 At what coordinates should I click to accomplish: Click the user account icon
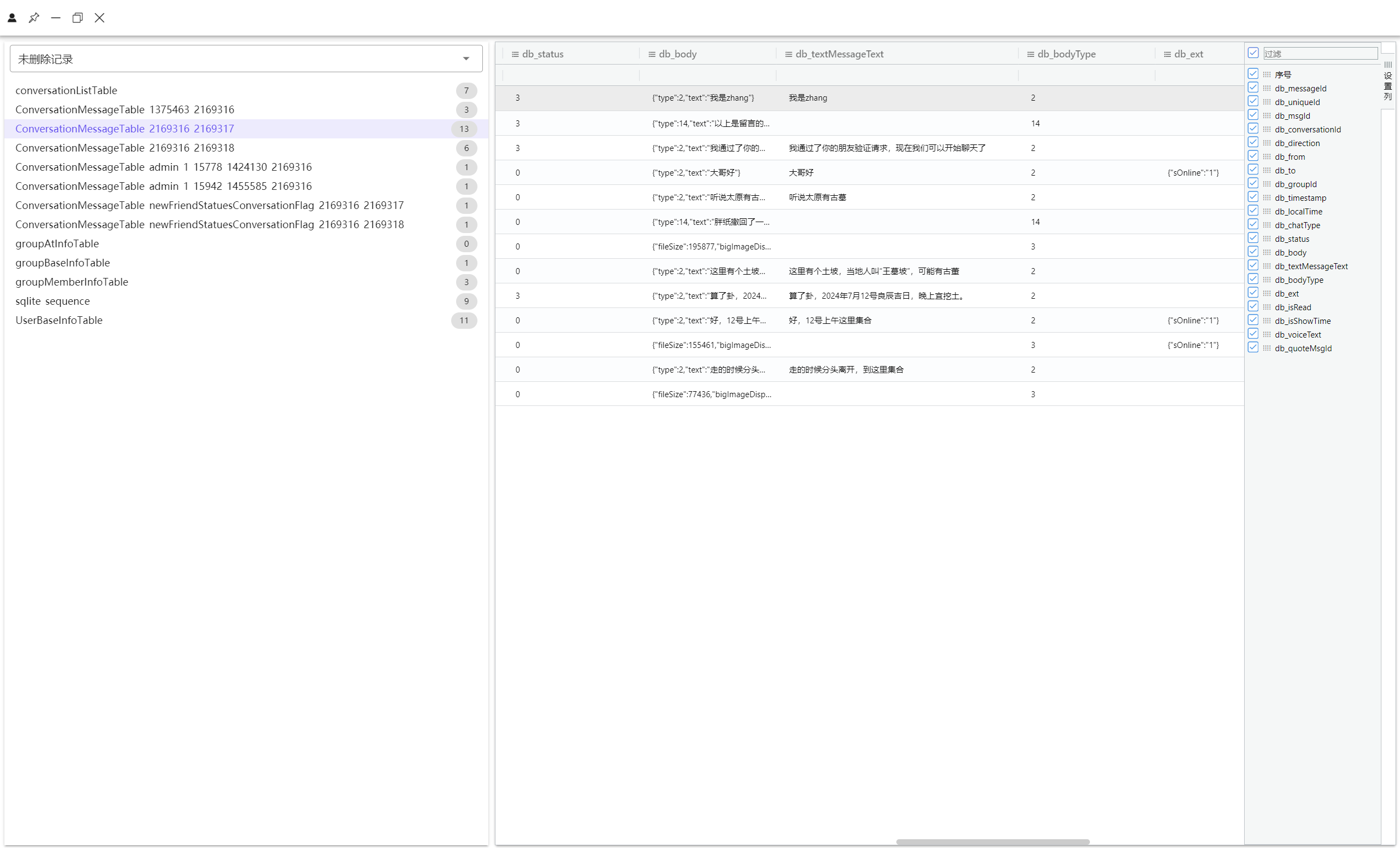tap(12, 18)
